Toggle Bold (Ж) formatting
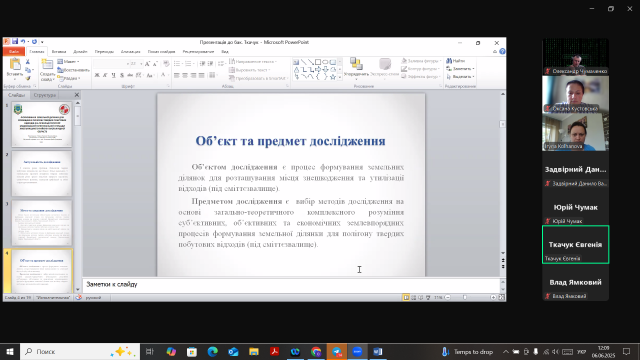This screenshot has width=640, height=360. pos(97,75)
